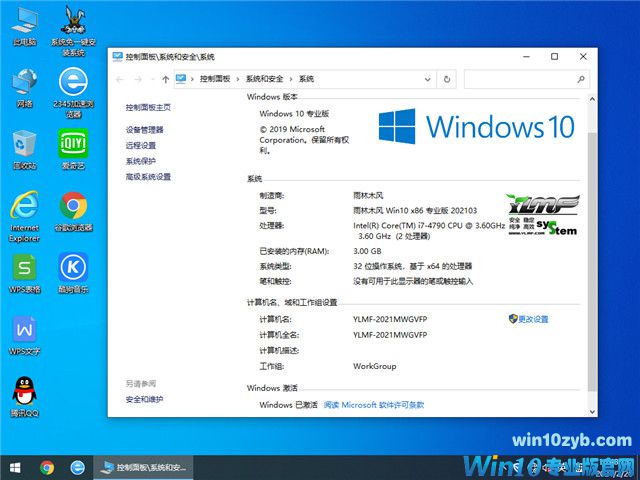Click the YLMF system logo

click(x=543, y=215)
